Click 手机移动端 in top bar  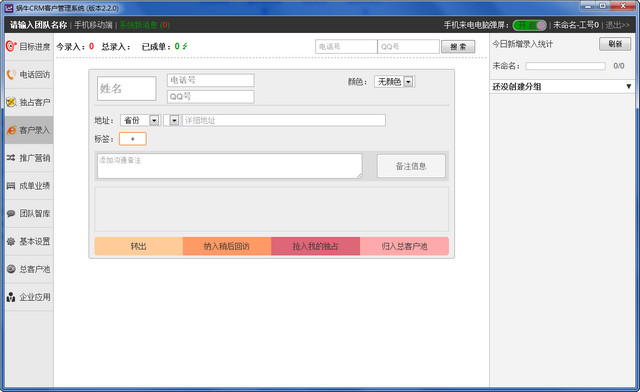tap(93, 25)
